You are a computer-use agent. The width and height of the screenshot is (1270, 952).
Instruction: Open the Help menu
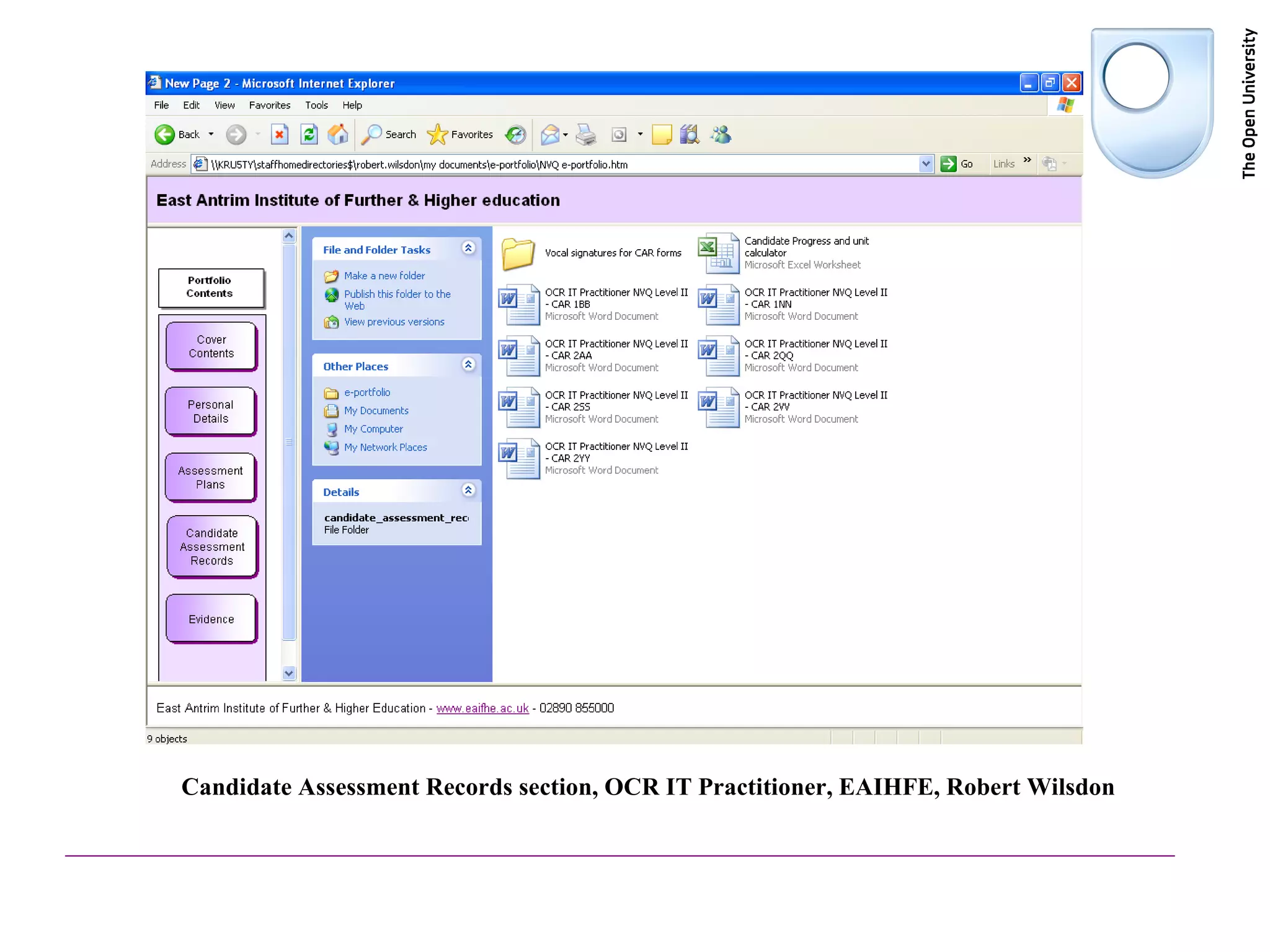[352, 105]
